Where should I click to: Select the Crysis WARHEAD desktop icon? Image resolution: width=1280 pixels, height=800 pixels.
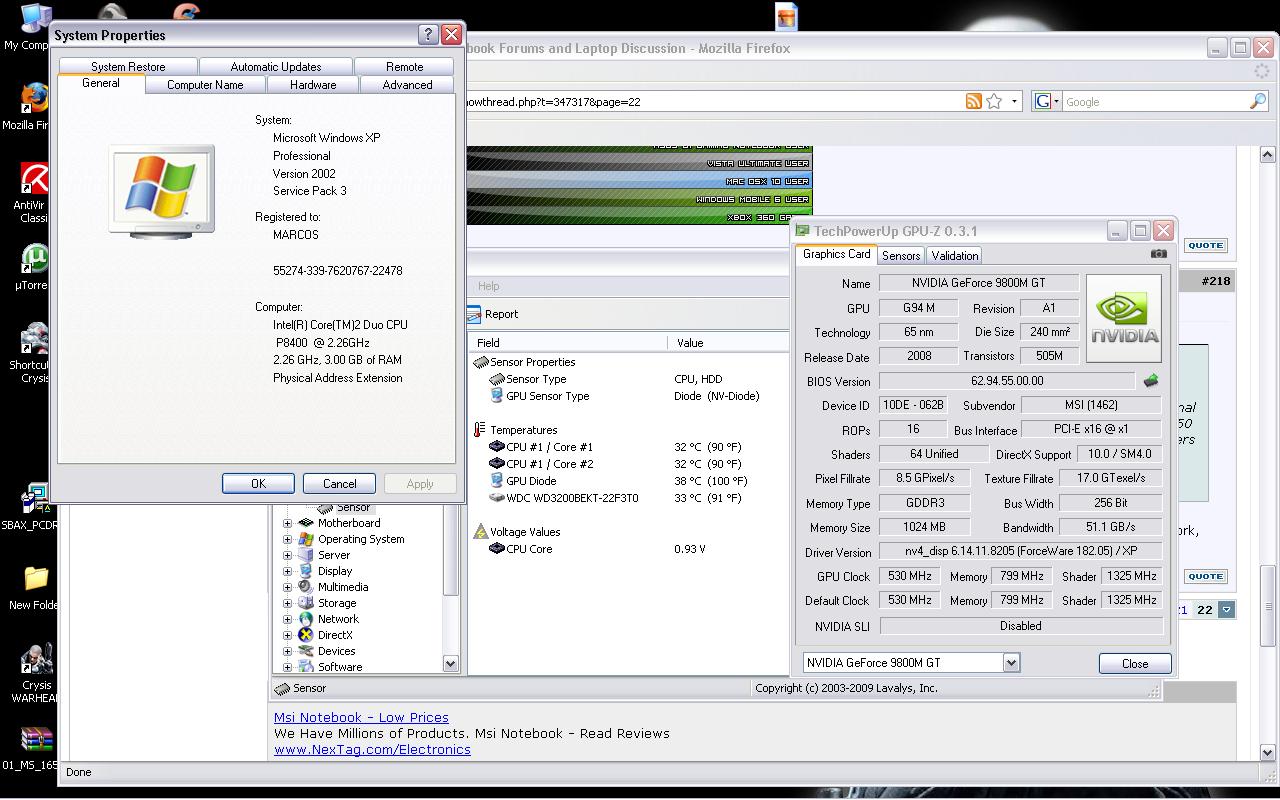pos(34,660)
